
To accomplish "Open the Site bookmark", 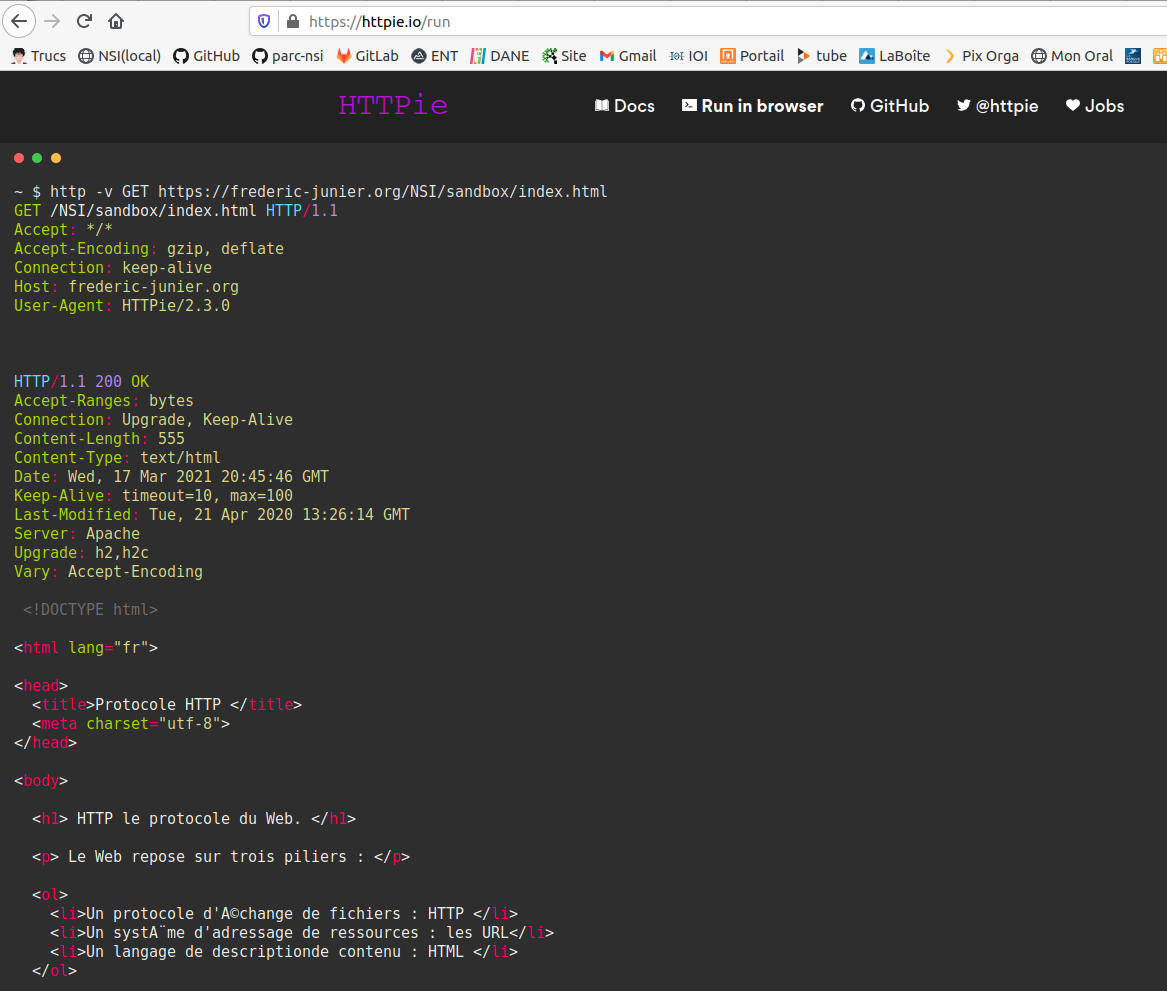I will click(565, 56).
